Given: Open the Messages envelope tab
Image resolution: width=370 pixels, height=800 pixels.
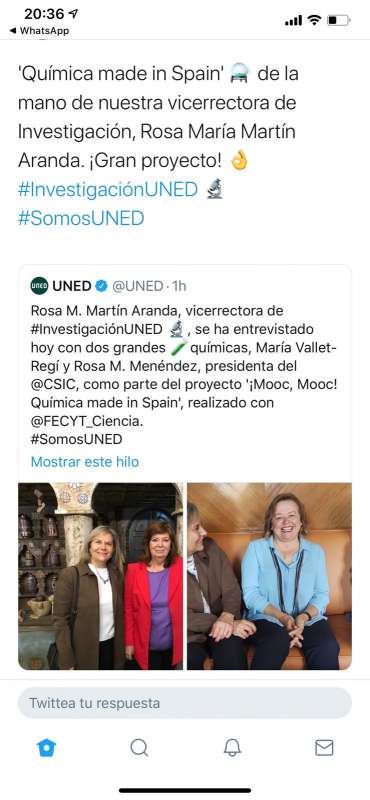Looking at the screenshot, I should pos(324,747).
